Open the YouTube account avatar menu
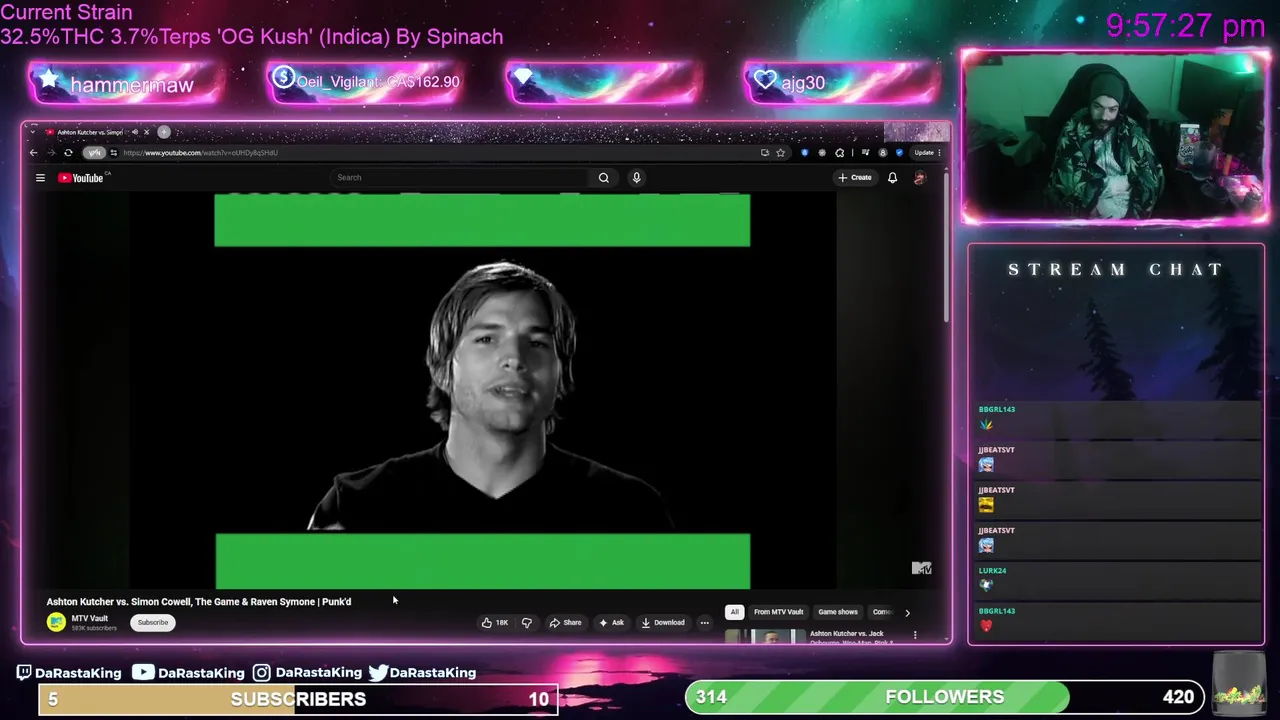Image resolution: width=1280 pixels, height=720 pixels. coord(919,178)
